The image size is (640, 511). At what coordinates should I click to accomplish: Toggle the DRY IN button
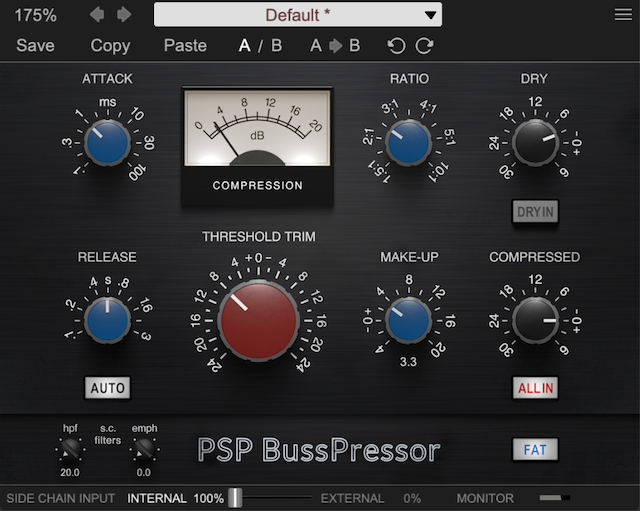(x=535, y=211)
